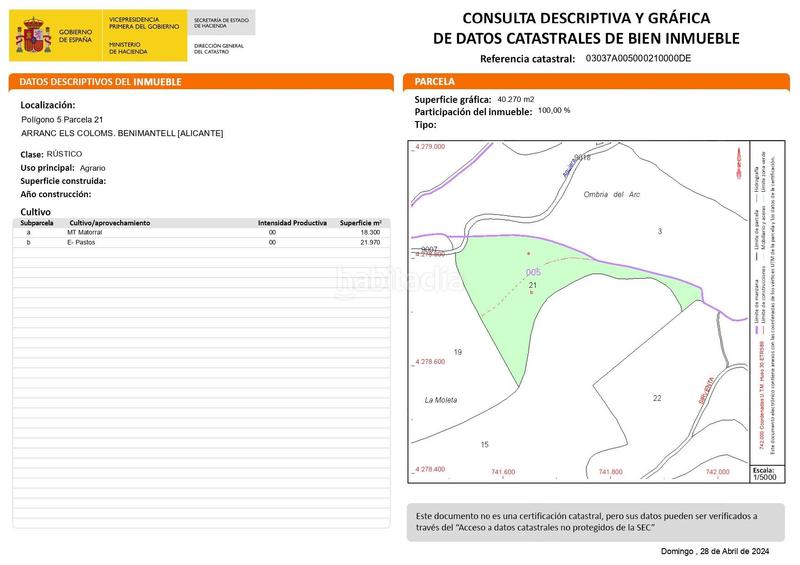Click the Cultivo/aprovechamiento column header
The height and width of the screenshot is (565, 800).
point(109,222)
